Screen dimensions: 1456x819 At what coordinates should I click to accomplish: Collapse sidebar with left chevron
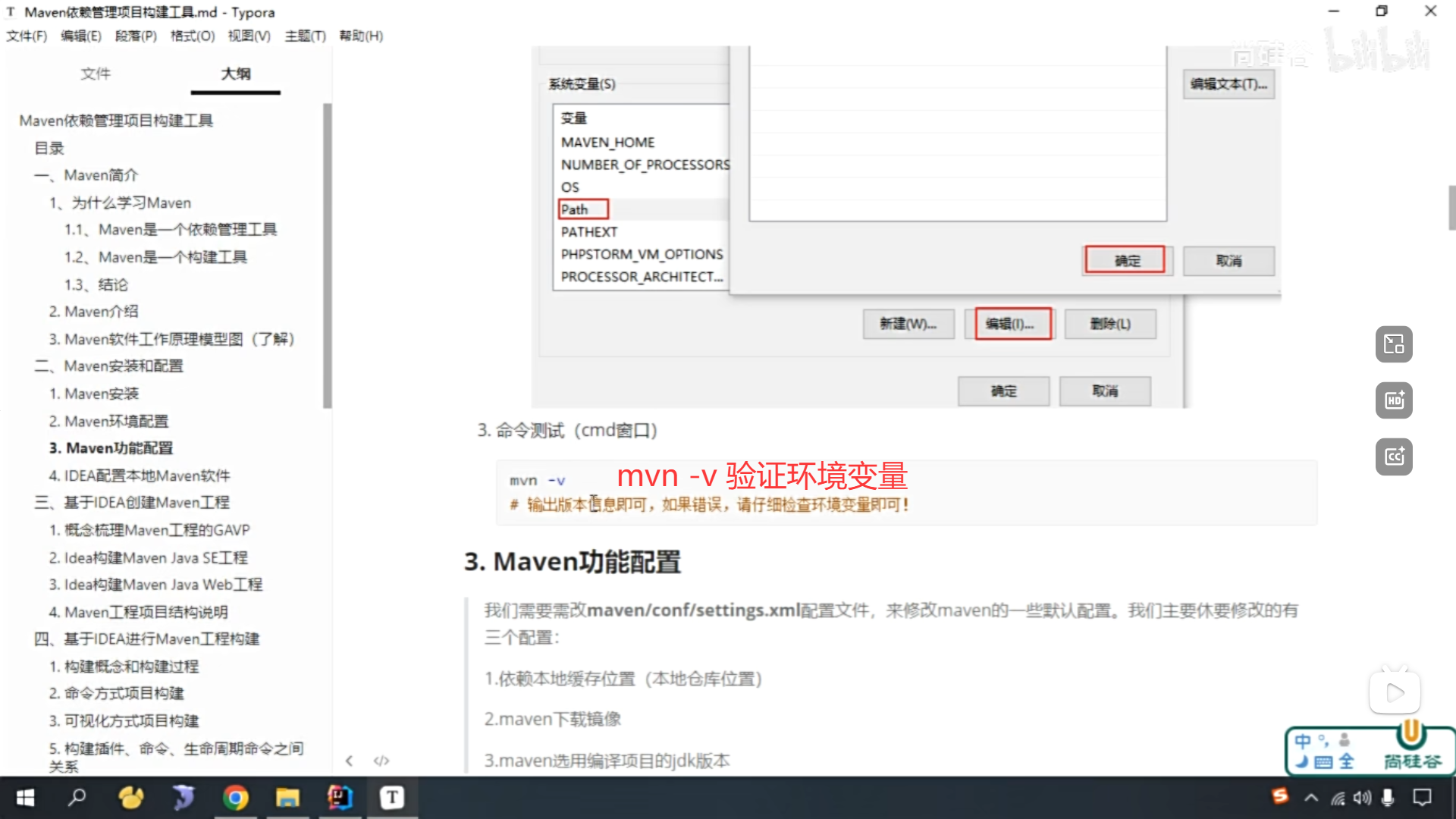pos(349,761)
